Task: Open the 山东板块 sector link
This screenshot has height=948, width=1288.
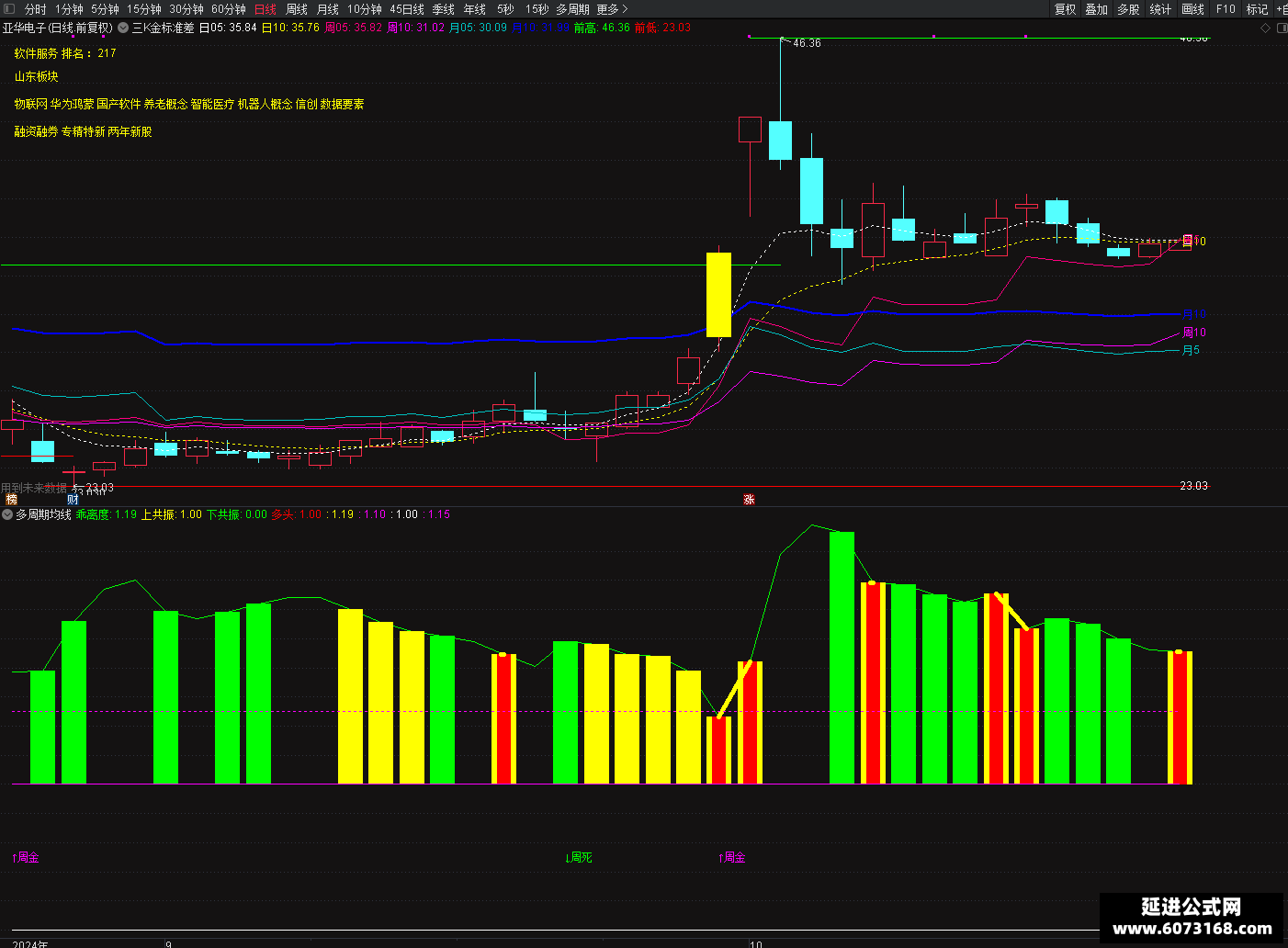Action: click(x=36, y=77)
